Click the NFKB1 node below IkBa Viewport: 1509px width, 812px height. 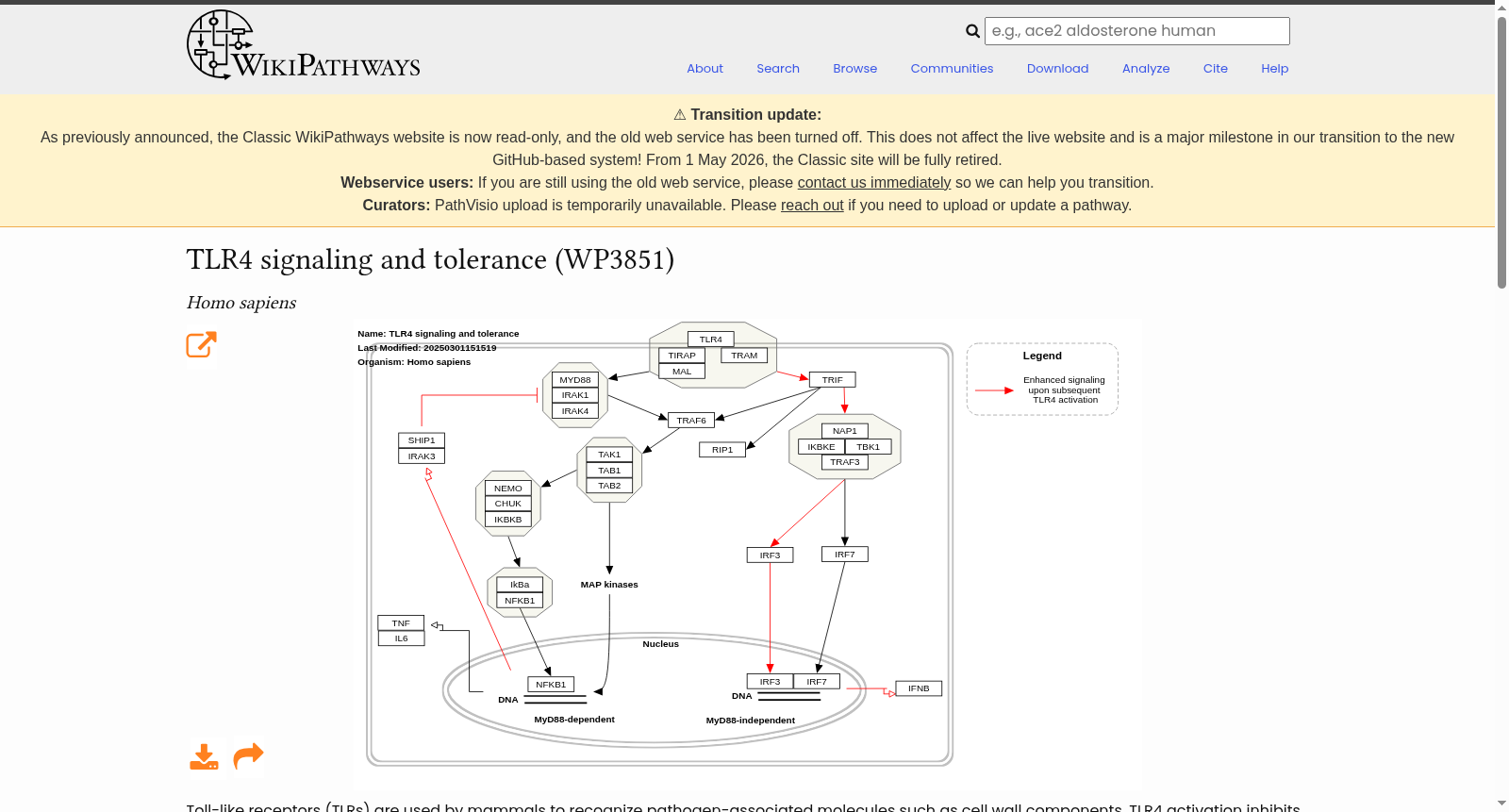(x=520, y=601)
